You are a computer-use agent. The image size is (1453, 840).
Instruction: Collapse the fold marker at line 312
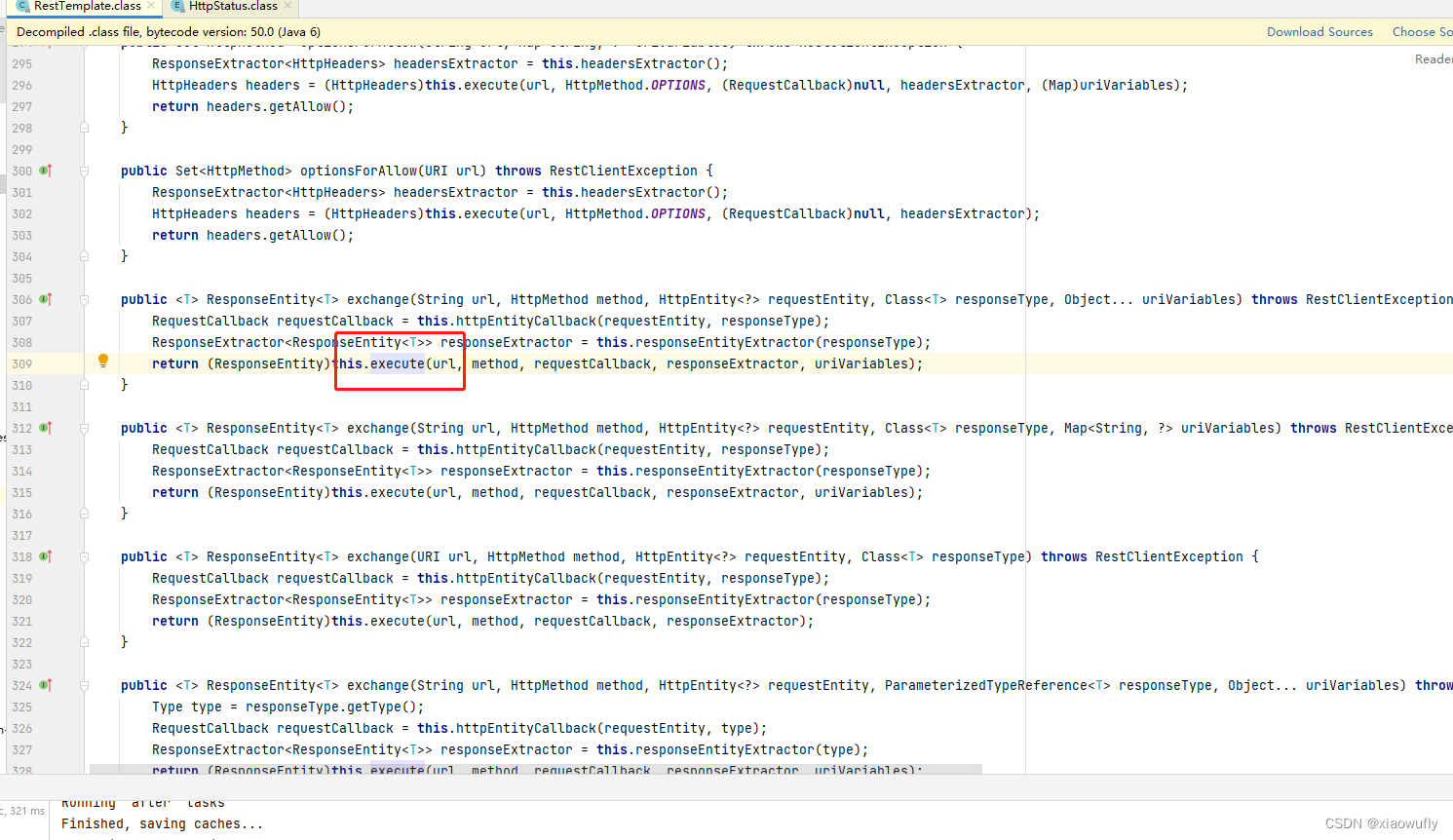84,428
